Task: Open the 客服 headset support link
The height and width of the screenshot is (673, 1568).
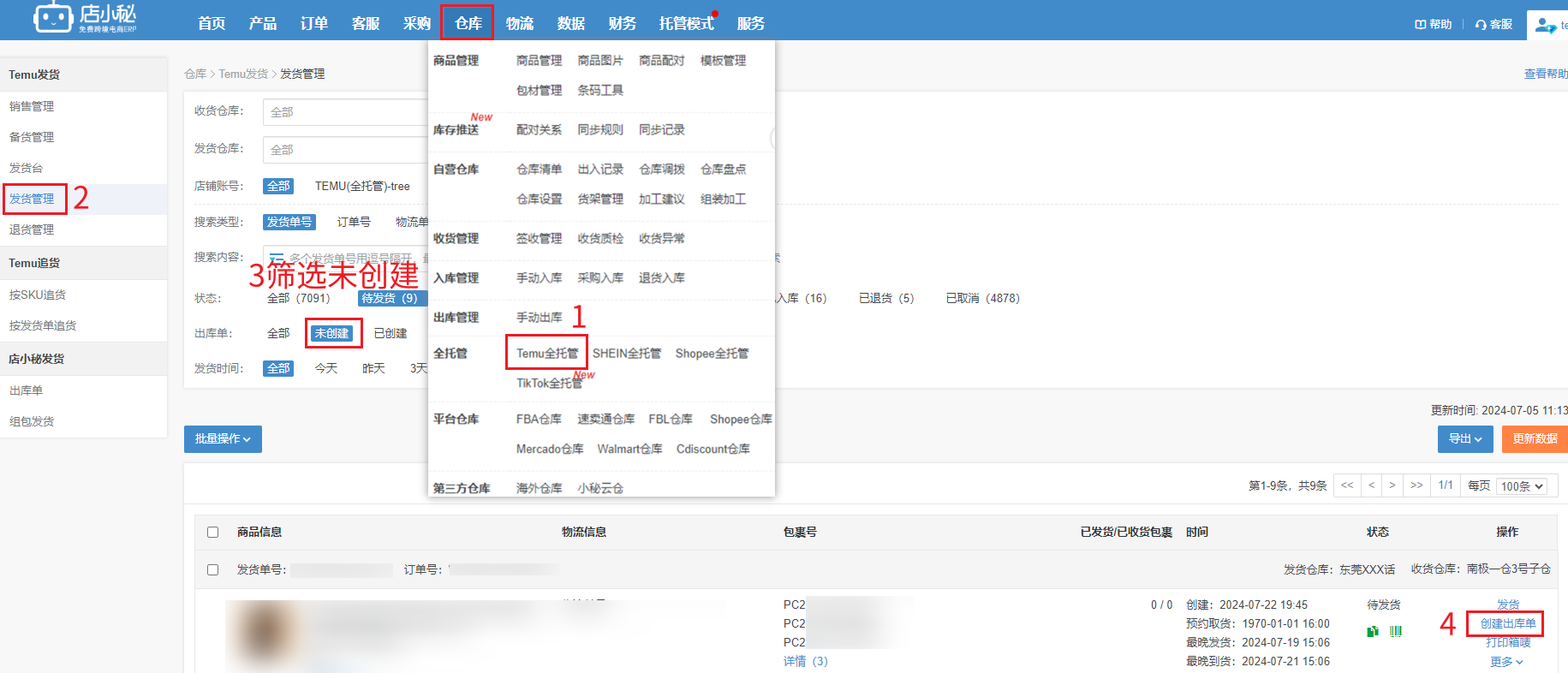Action: 1493,24
